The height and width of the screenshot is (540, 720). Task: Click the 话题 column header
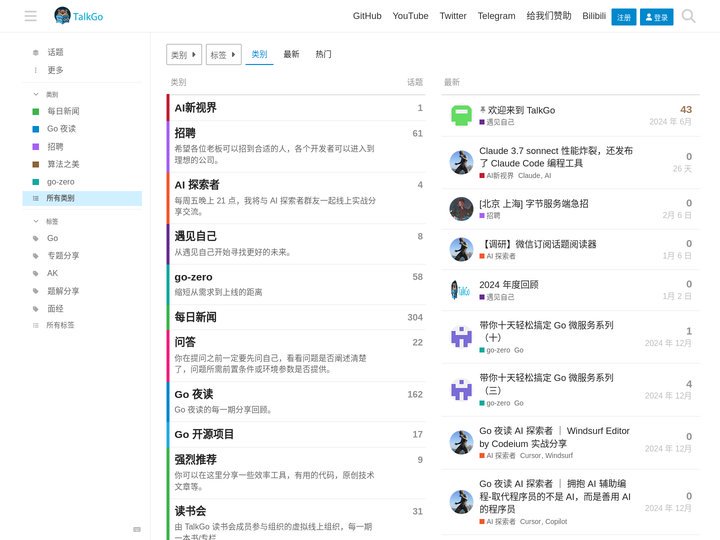(x=415, y=82)
